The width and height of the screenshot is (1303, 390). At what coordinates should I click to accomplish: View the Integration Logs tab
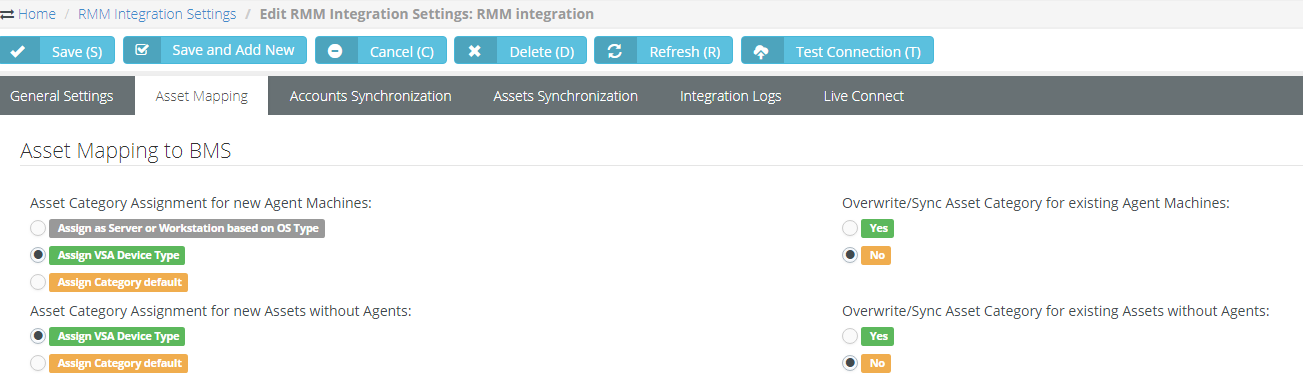(731, 96)
